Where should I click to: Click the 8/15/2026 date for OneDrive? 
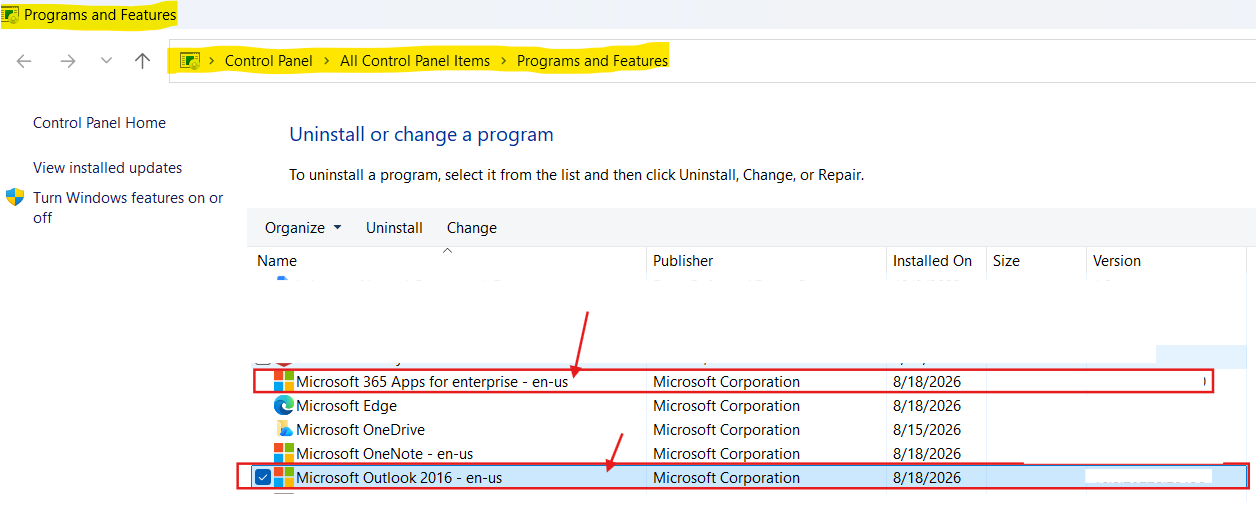click(x=927, y=430)
